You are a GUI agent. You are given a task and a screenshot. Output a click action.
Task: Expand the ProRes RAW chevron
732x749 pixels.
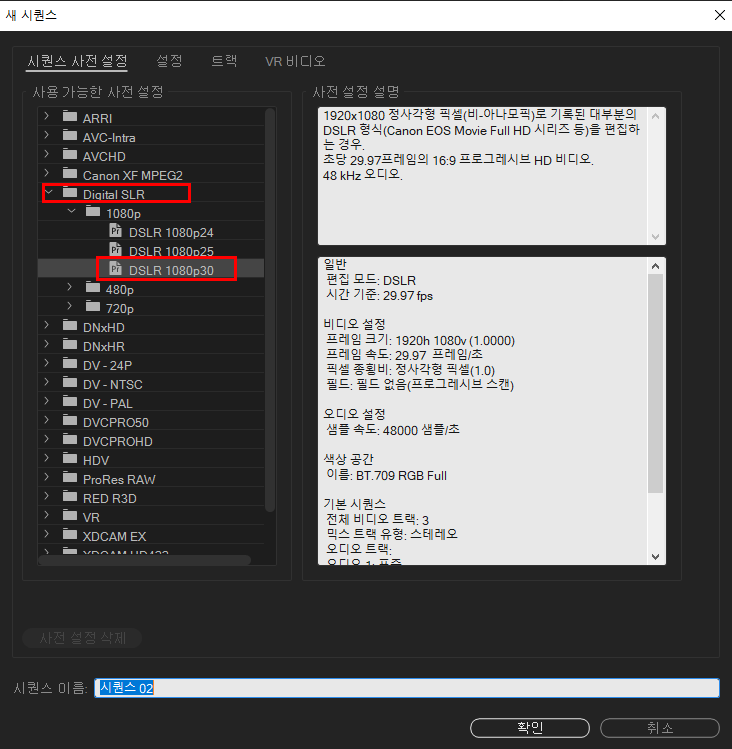tap(46, 477)
